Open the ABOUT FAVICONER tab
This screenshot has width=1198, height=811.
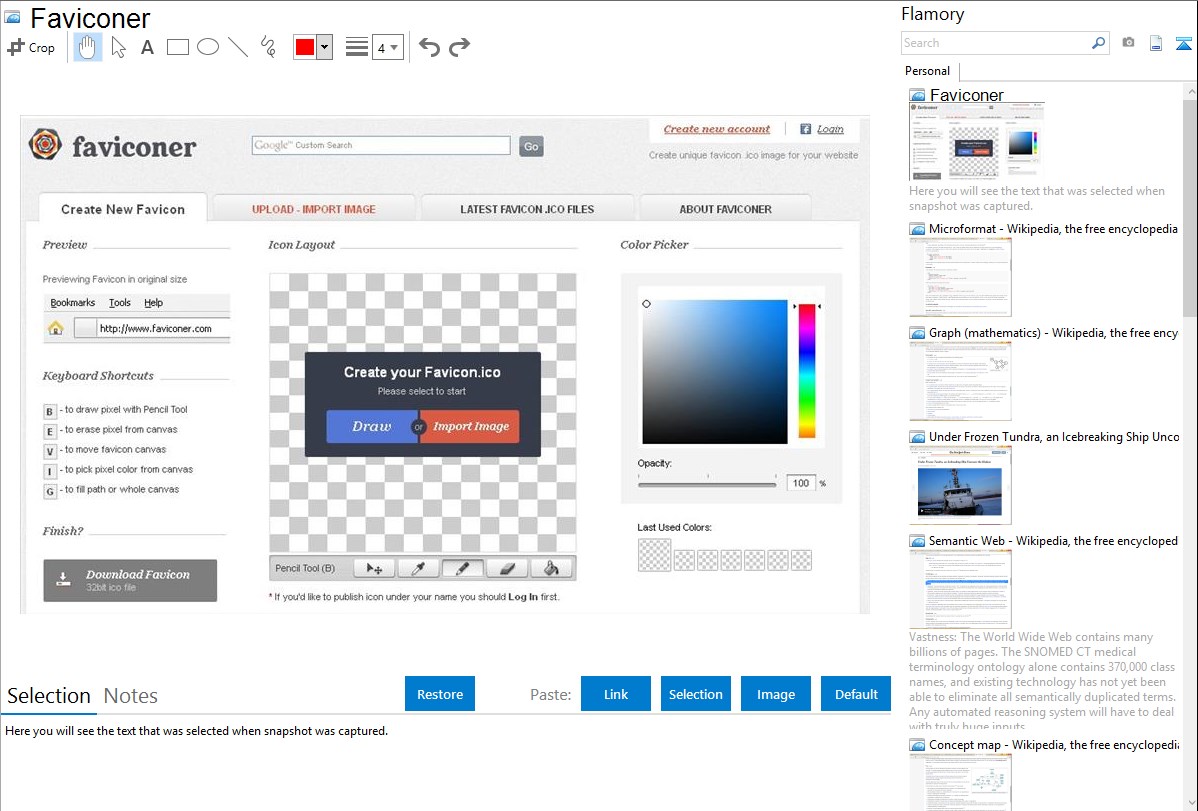[725, 209]
